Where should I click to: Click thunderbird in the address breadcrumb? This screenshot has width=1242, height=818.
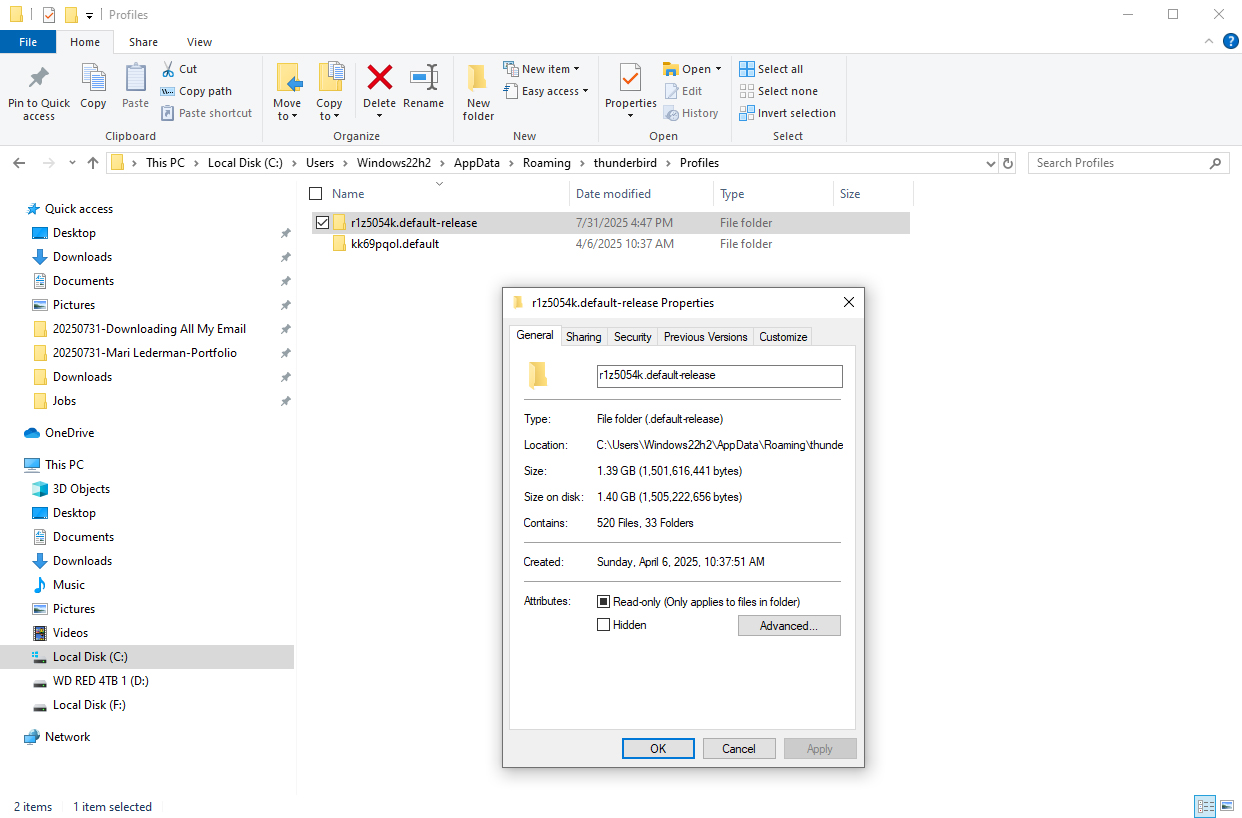tap(625, 163)
